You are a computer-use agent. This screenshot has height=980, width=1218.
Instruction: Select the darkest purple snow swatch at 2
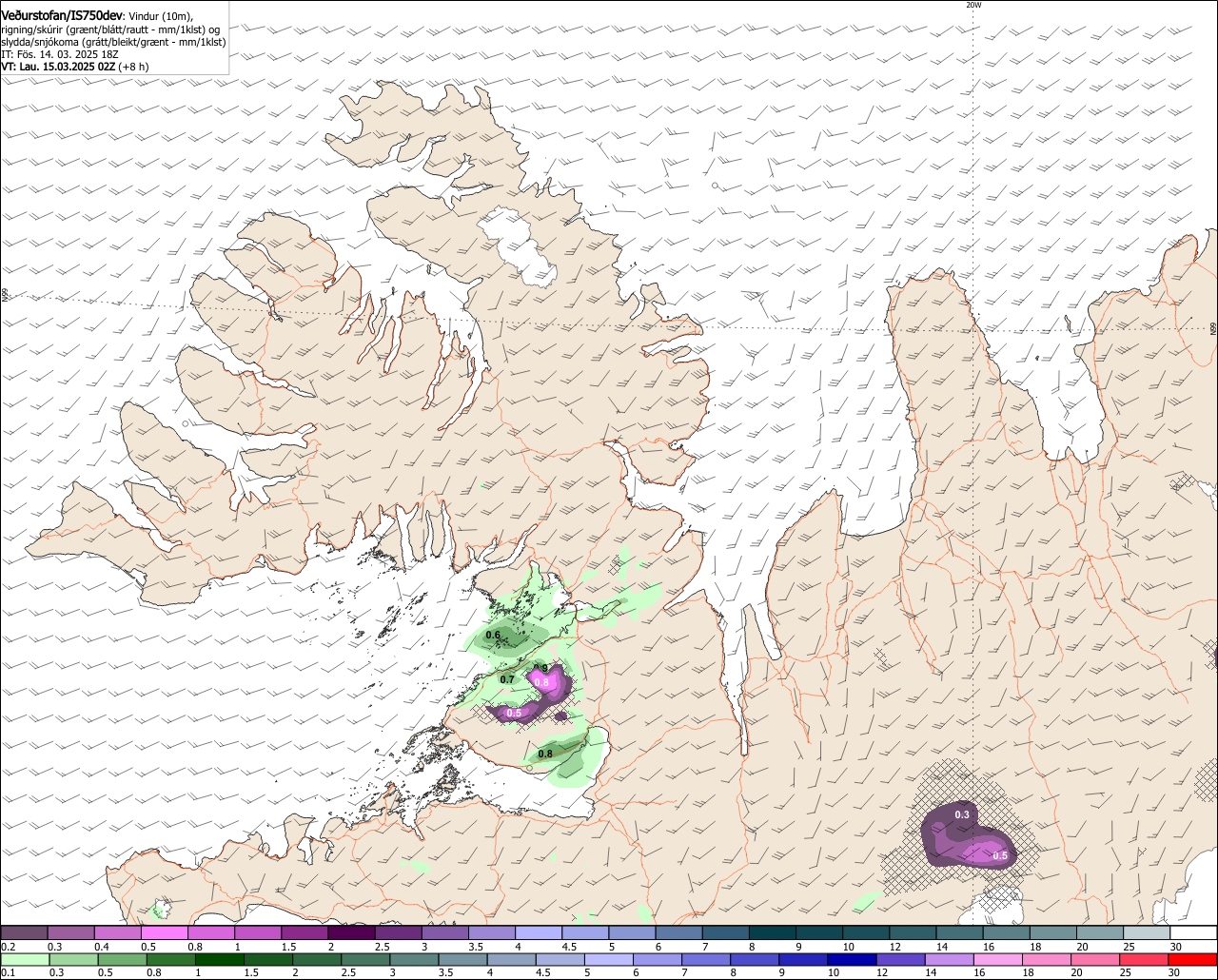tap(351, 933)
